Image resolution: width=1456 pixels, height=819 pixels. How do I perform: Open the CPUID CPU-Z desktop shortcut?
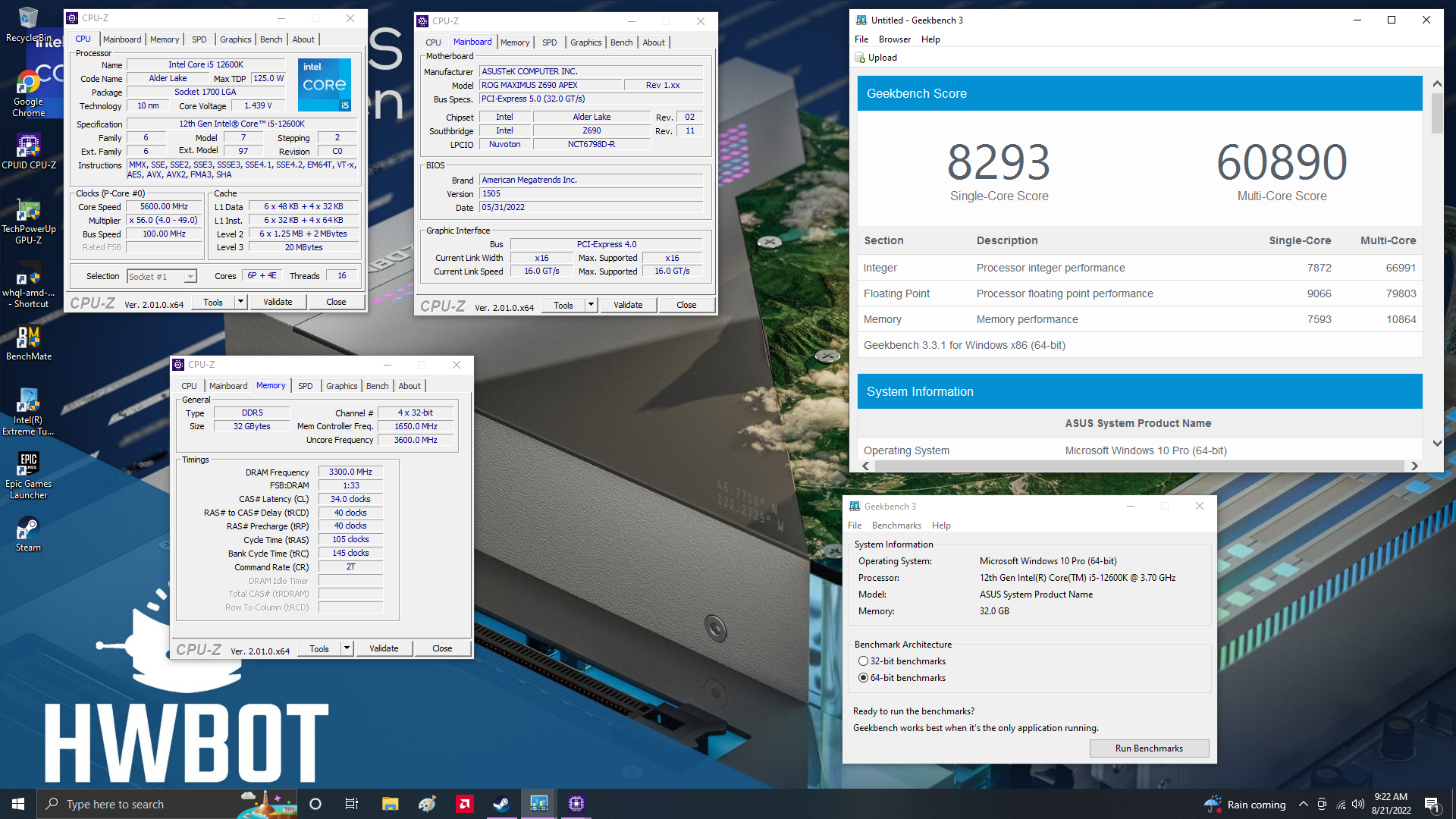(28, 152)
